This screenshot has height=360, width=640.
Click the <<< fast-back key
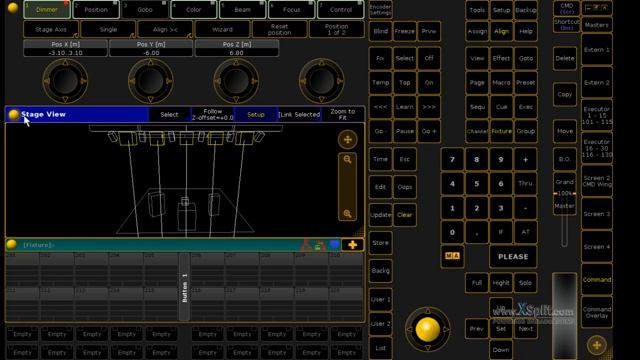click(380, 107)
